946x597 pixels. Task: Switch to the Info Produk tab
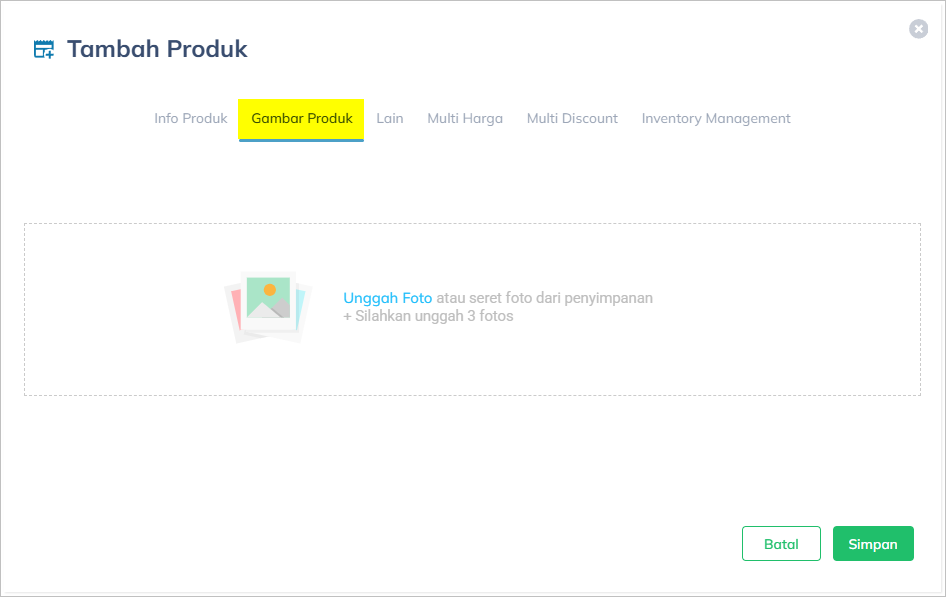click(x=191, y=118)
